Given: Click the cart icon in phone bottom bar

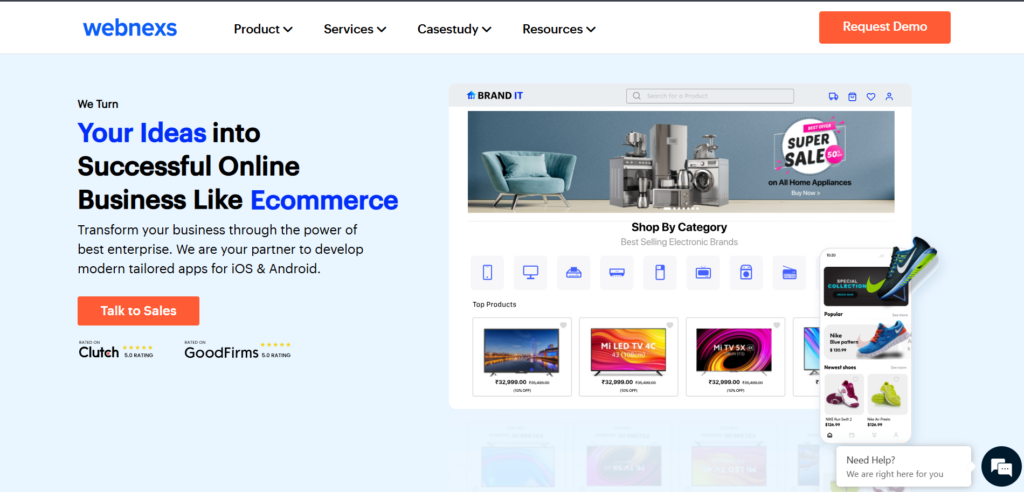Looking at the screenshot, I should [874, 435].
